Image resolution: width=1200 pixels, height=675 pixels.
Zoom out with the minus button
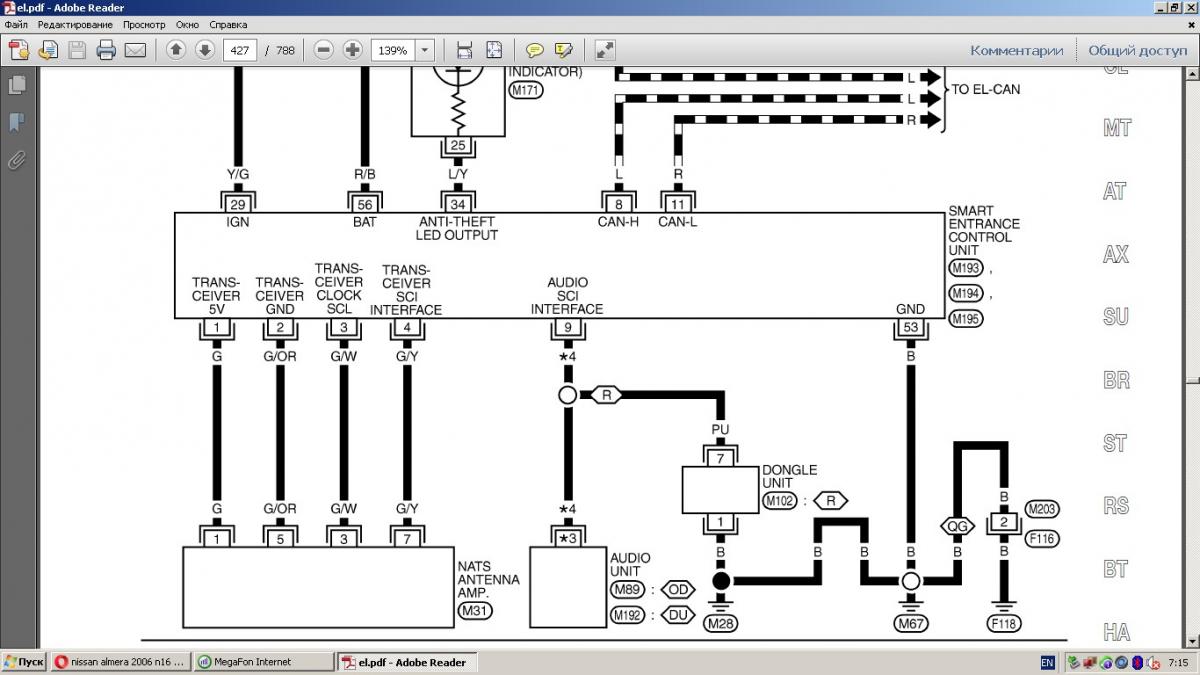323,50
